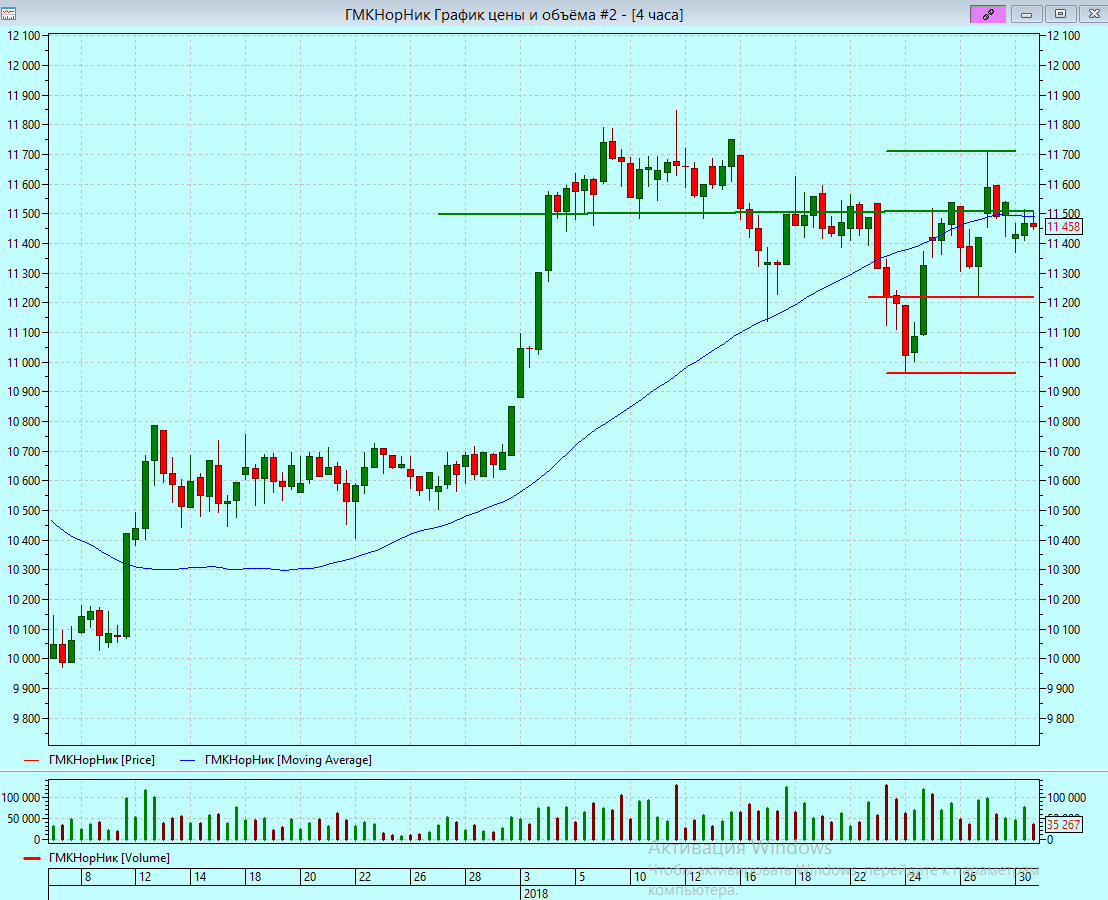
Task: Click the date label '30' on the time axis
Action: 1025,877
